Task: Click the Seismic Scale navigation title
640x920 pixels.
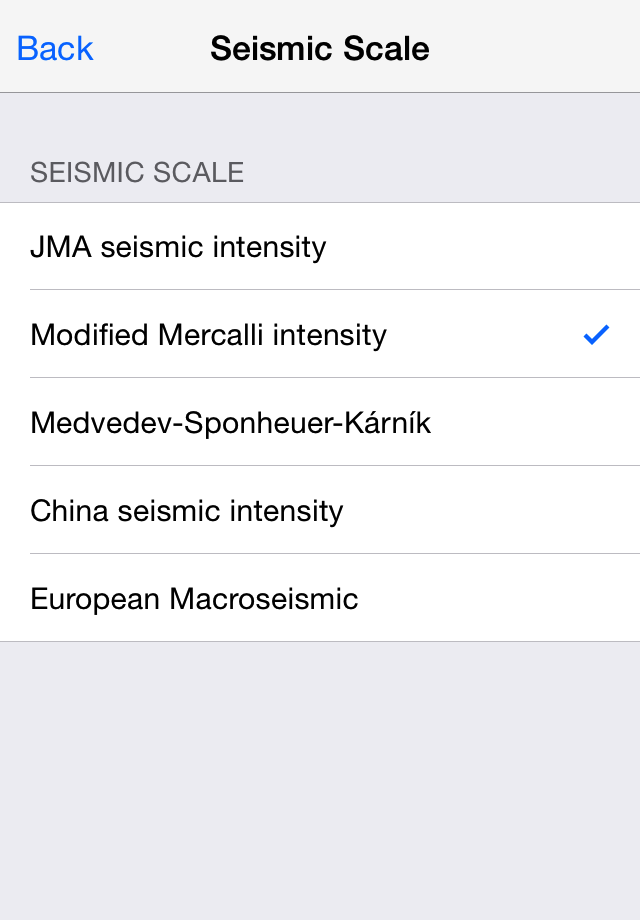Action: coord(320,48)
